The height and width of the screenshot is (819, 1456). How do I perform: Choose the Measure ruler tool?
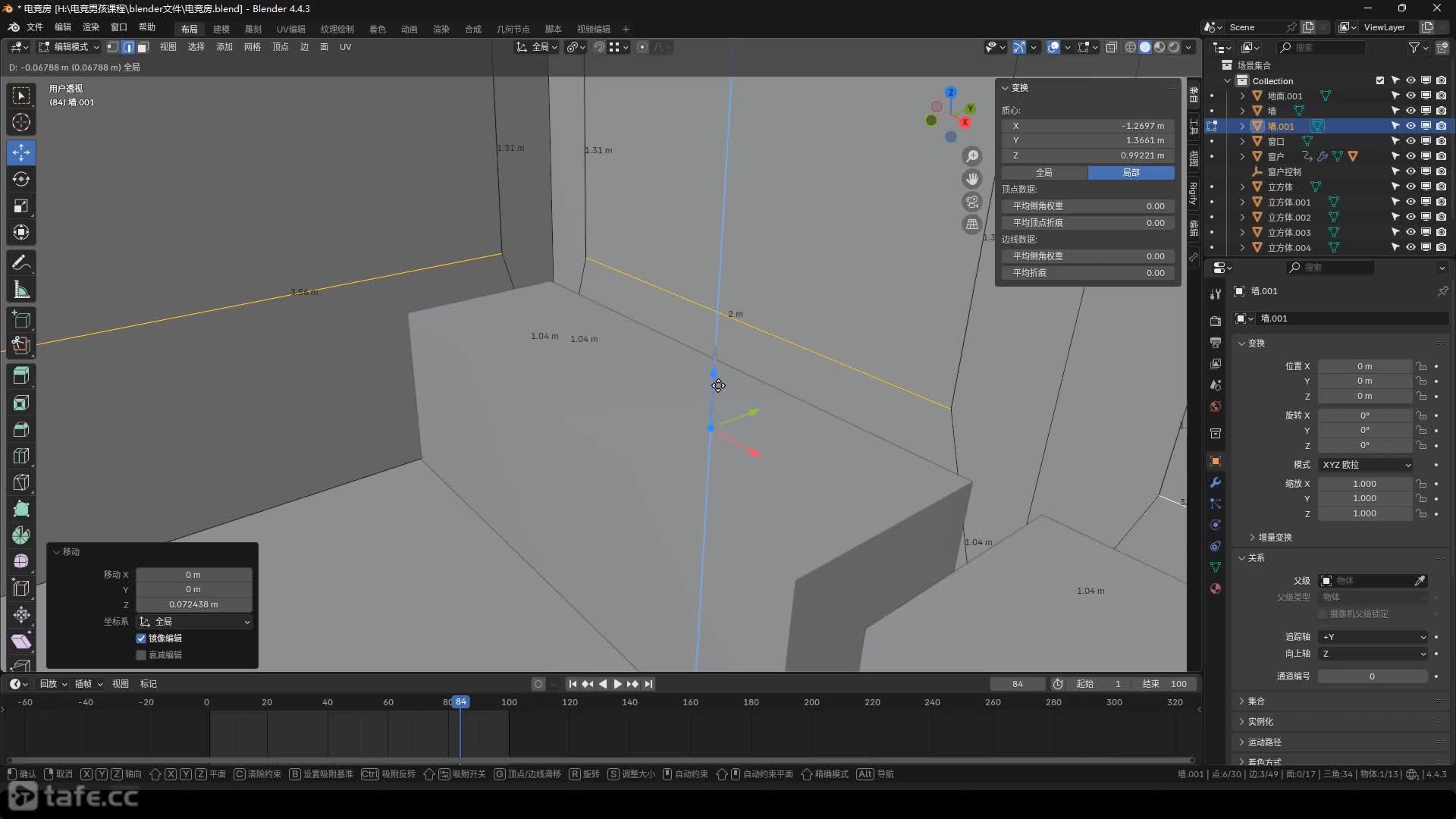coord(21,290)
